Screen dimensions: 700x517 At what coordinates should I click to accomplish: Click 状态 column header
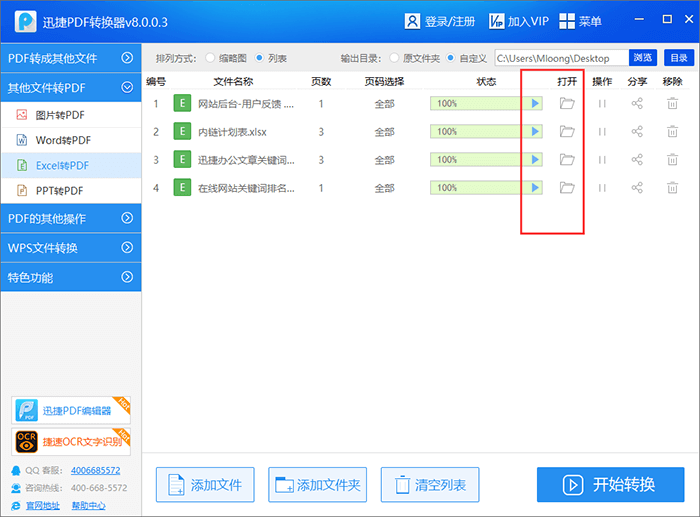(486, 81)
